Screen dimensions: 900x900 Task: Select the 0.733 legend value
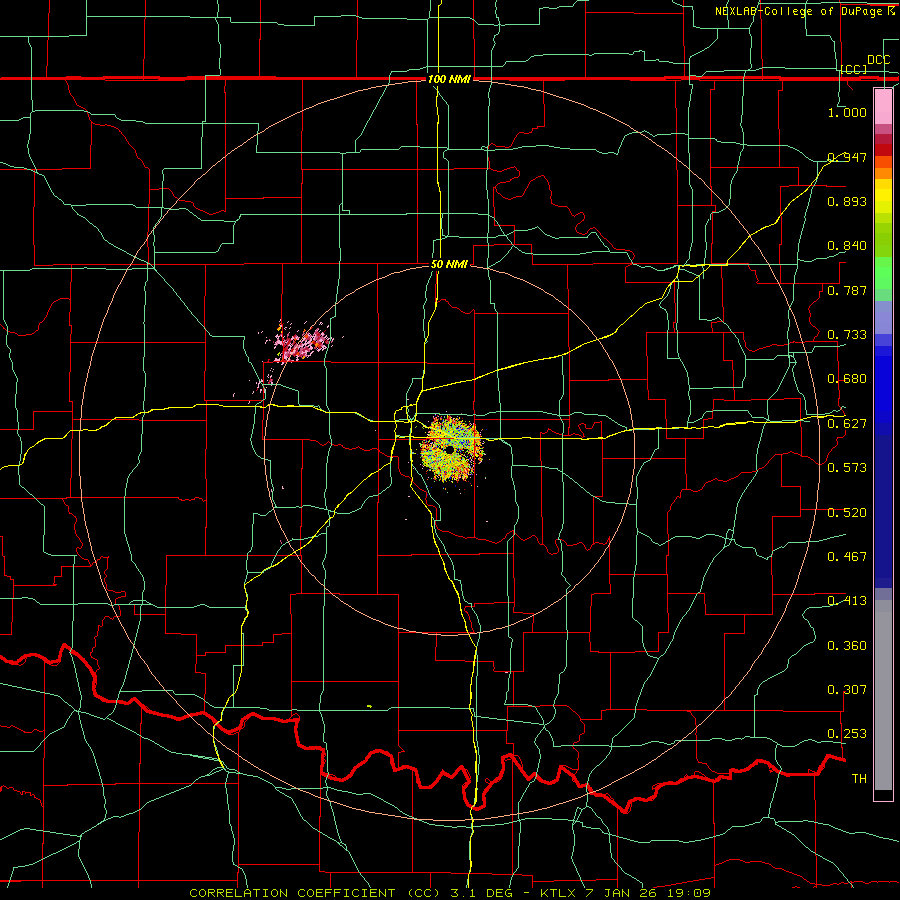pos(847,335)
